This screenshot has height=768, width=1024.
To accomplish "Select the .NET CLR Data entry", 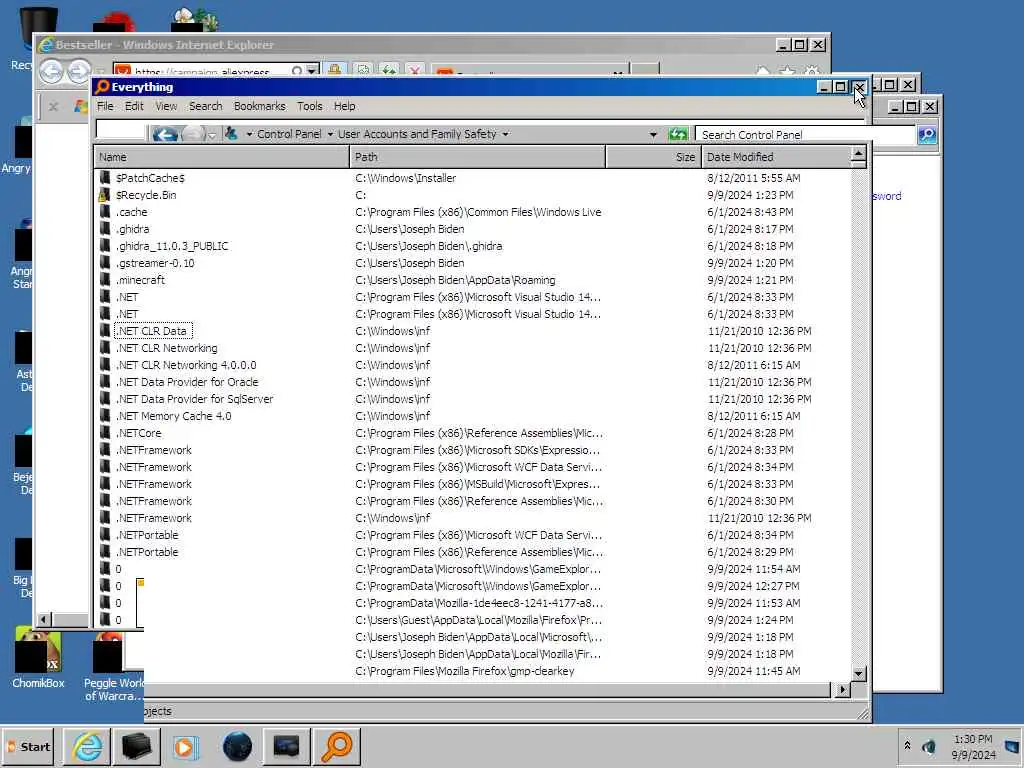I will tap(153, 331).
